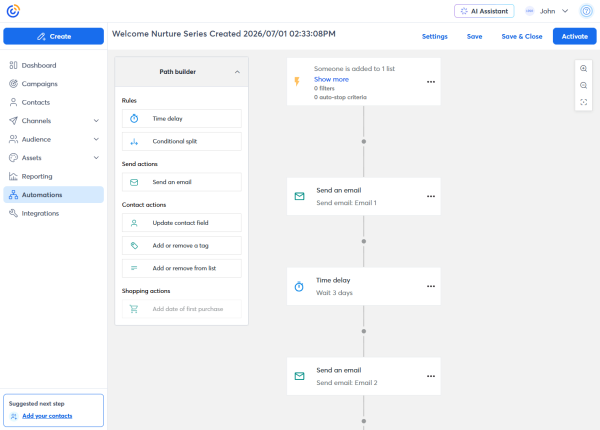Click stopwatch icon in Wait 3 days step

pyautogui.click(x=299, y=286)
